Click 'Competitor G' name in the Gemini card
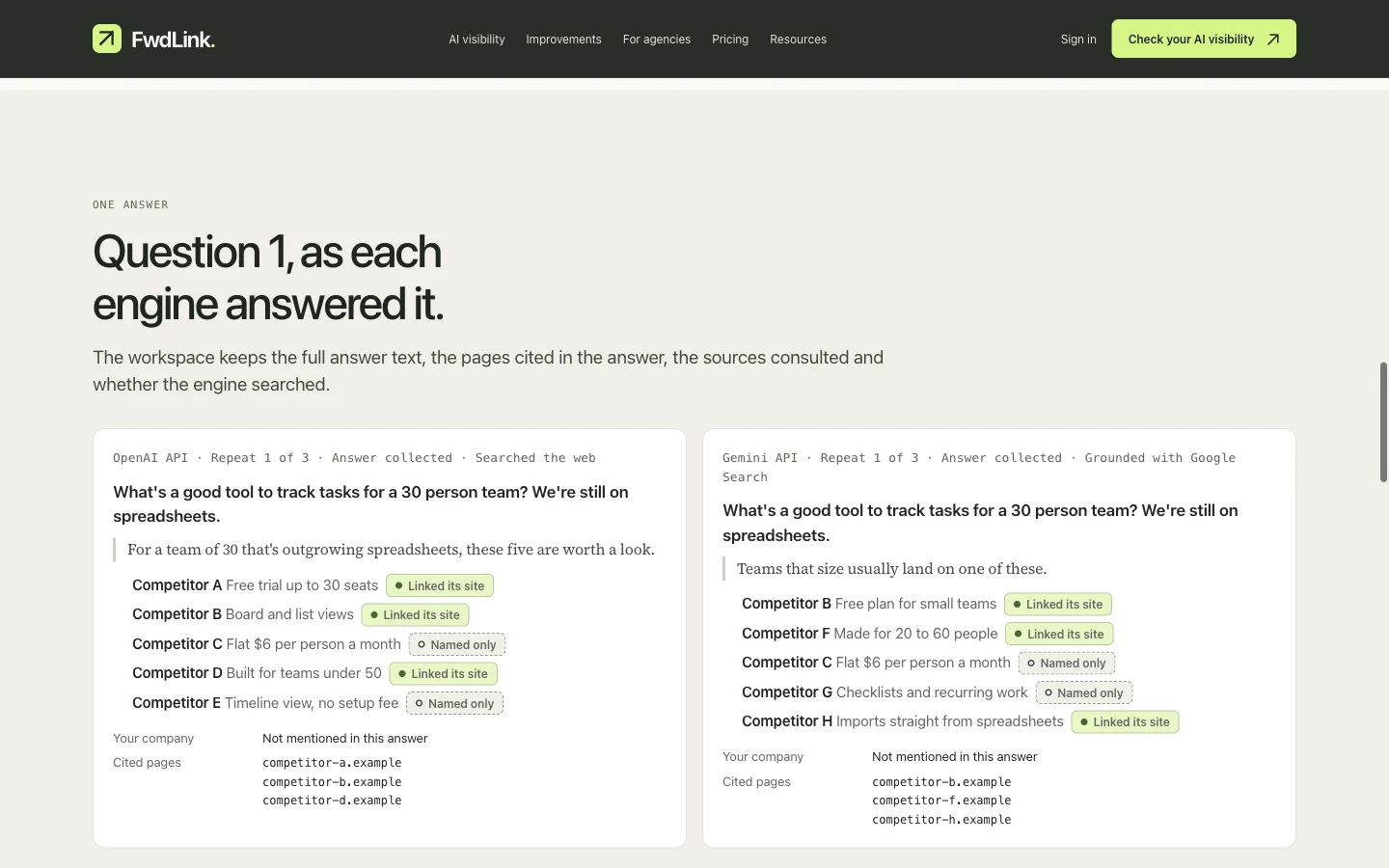 787,692
